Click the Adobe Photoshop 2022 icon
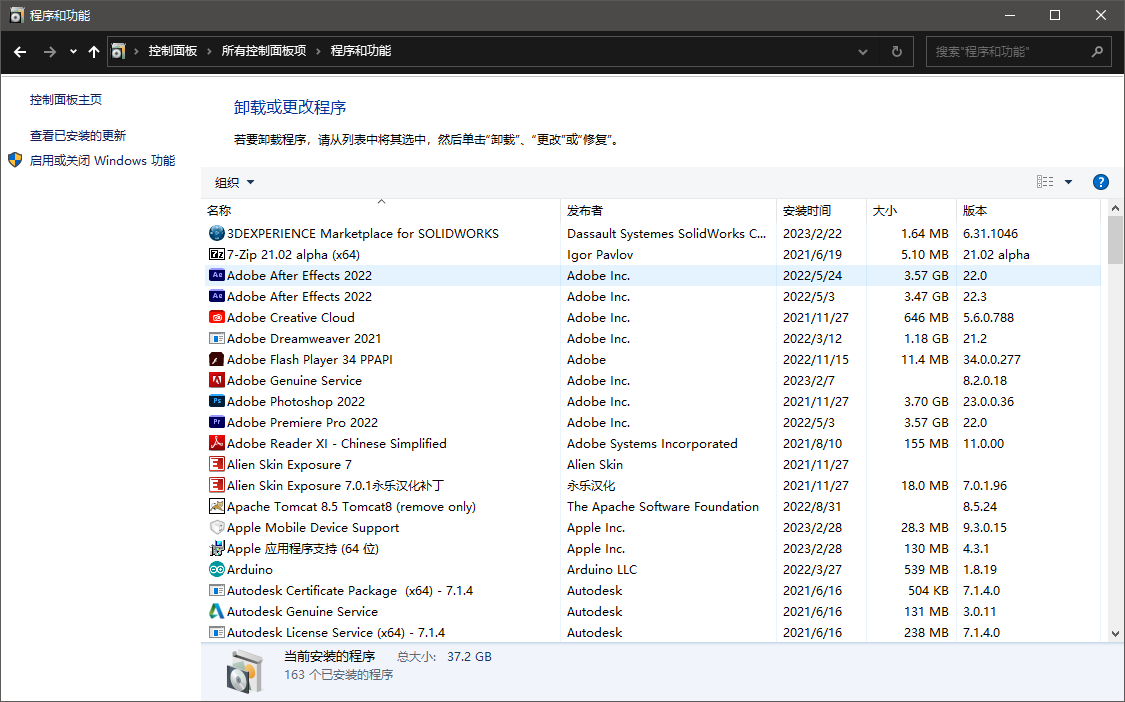 click(x=217, y=401)
